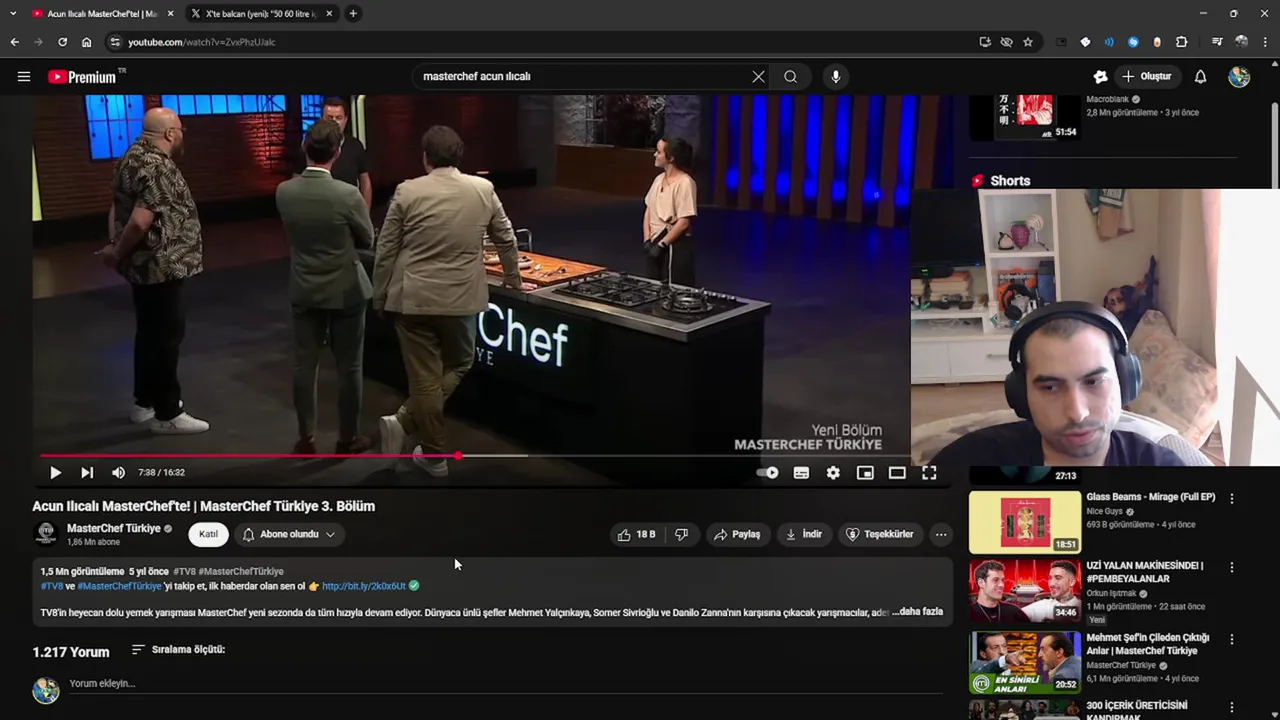Open YouTube notifications bell
Screen dimensions: 1280x720
(x=1200, y=76)
